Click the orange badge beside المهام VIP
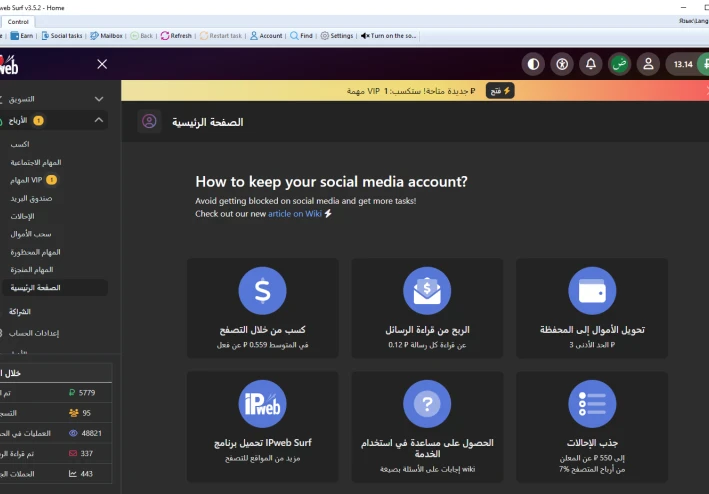The image size is (709, 494). click(52, 180)
